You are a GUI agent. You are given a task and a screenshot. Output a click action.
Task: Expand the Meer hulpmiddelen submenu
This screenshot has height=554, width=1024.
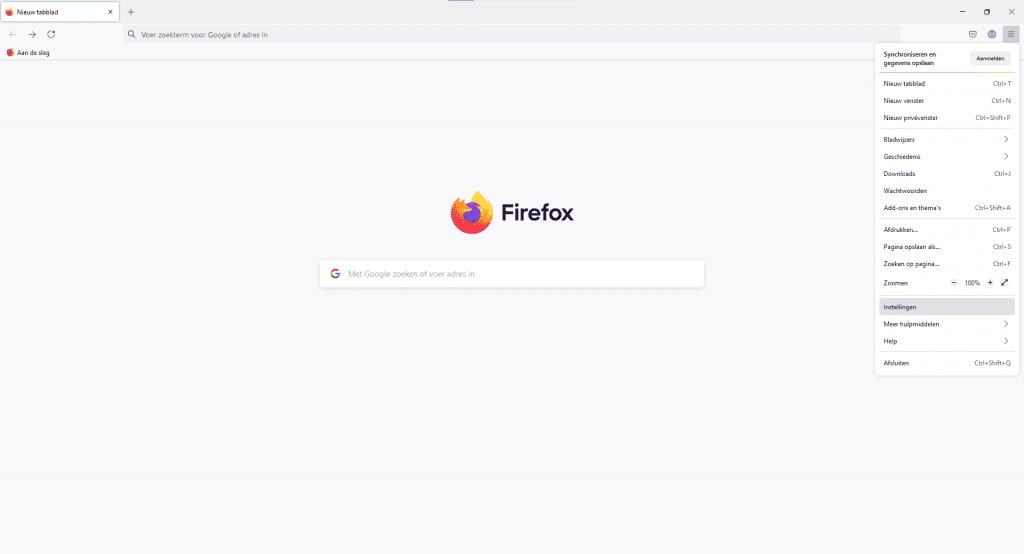[x=946, y=324]
